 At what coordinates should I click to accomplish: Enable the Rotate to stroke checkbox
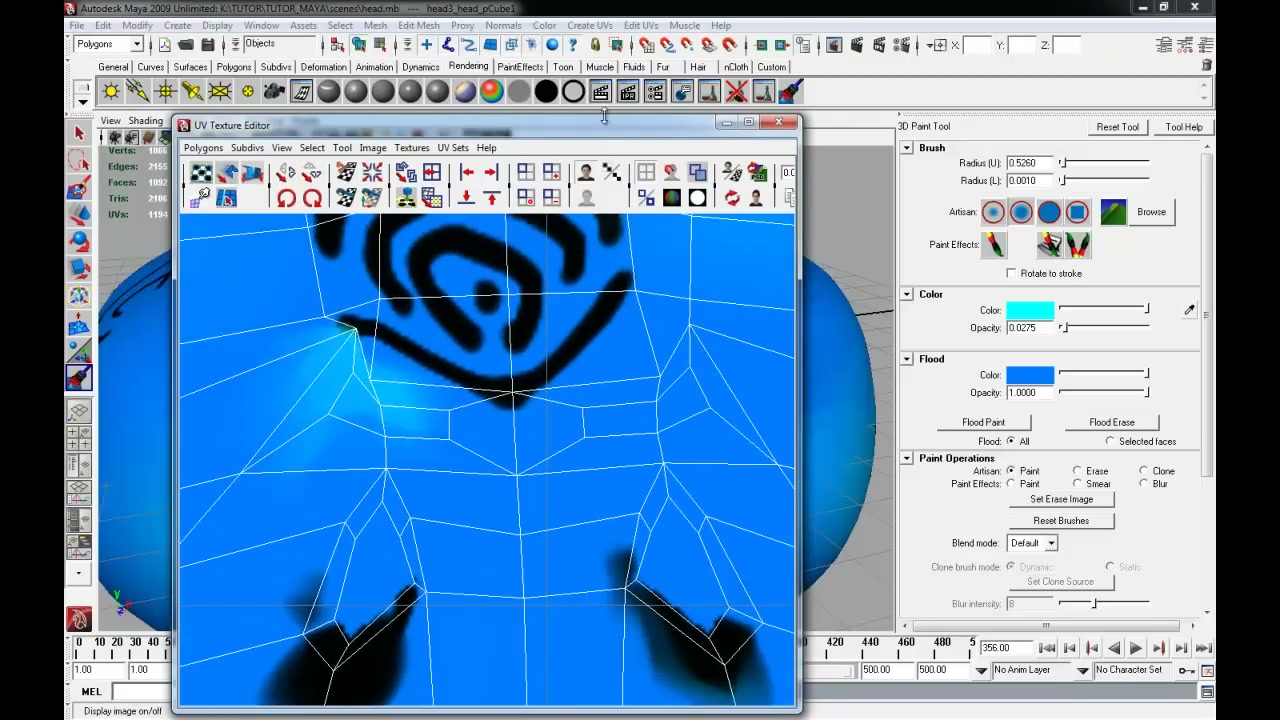click(x=1011, y=273)
